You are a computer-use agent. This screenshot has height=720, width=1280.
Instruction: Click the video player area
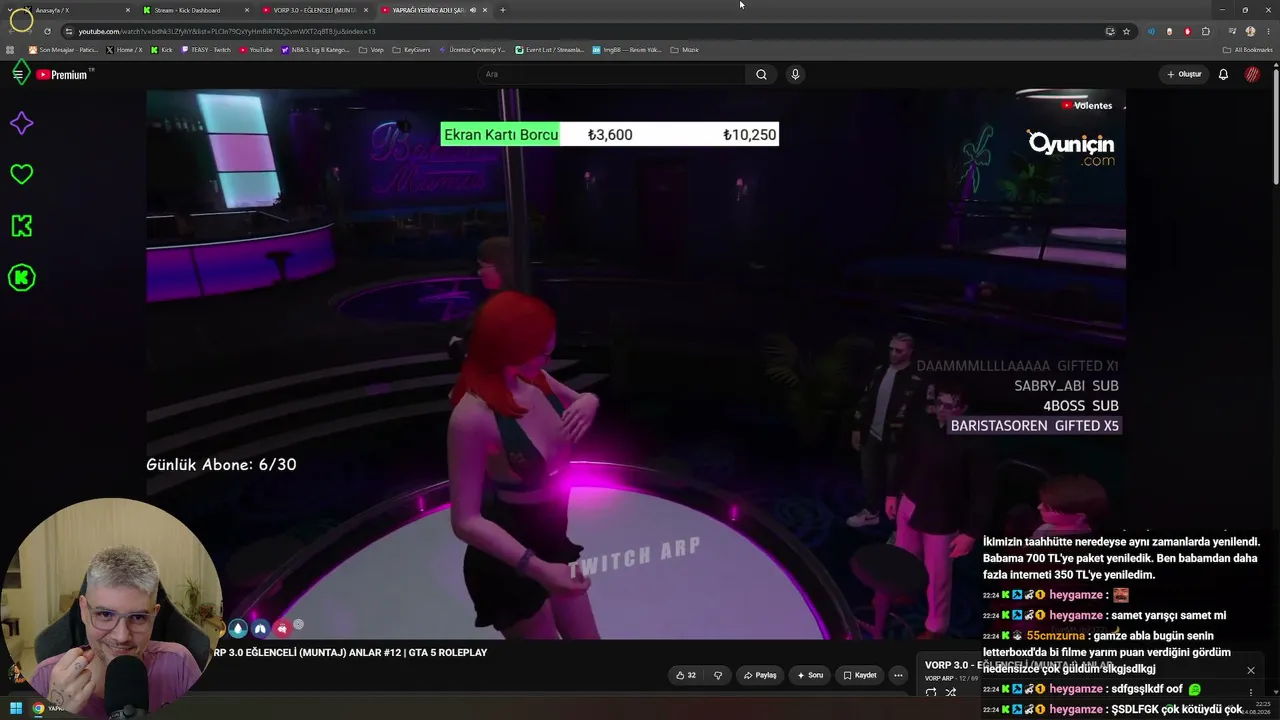coord(636,364)
